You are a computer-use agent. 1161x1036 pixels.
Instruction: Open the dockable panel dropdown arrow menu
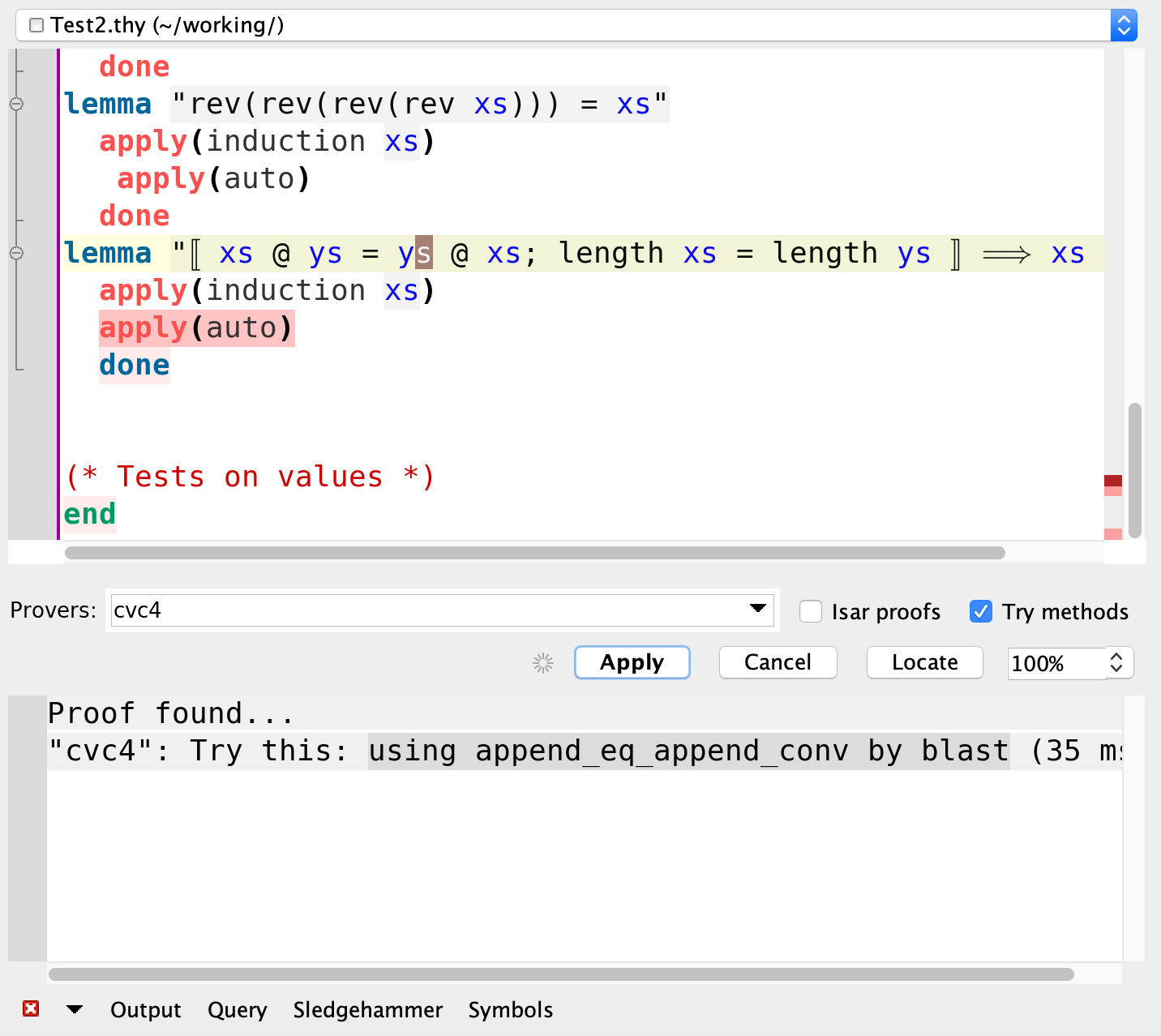(75, 1009)
